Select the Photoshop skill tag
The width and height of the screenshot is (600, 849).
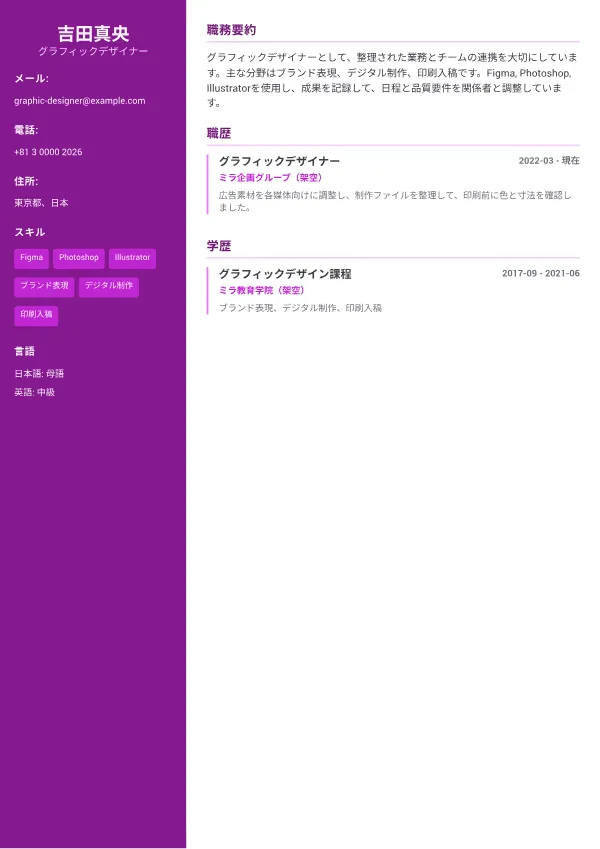click(79, 258)
